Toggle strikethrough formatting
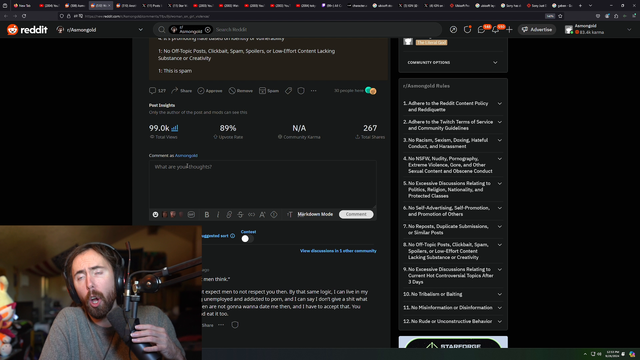The image size is (640, 360). [240, 214]
